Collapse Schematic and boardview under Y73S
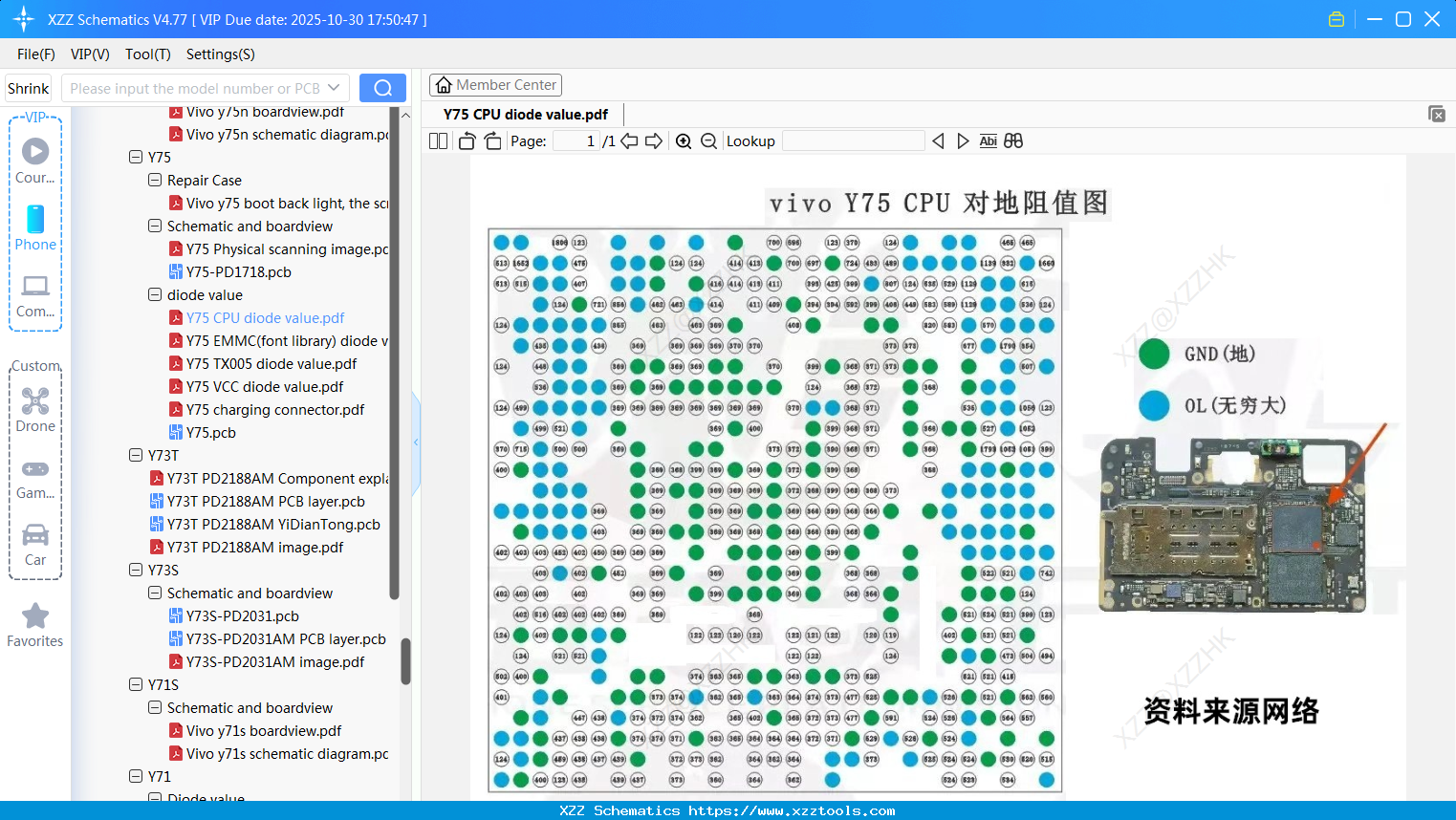1456x820 pixels. (155, 593)
